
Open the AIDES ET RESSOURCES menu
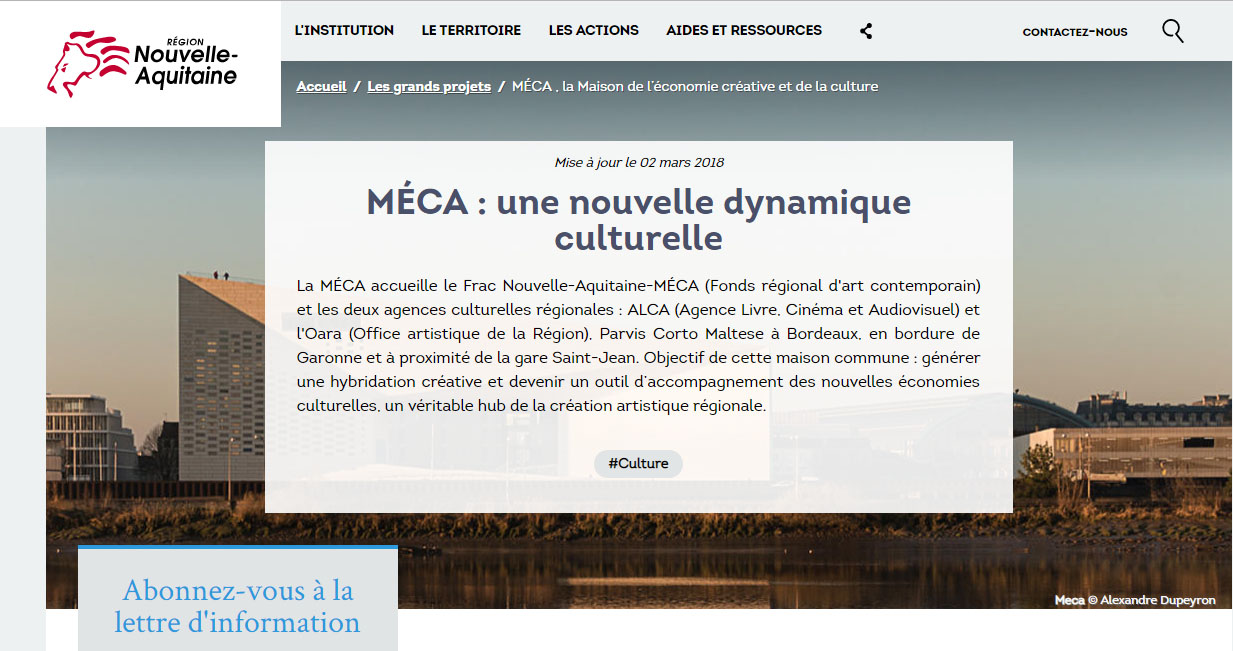pos(744,31)
